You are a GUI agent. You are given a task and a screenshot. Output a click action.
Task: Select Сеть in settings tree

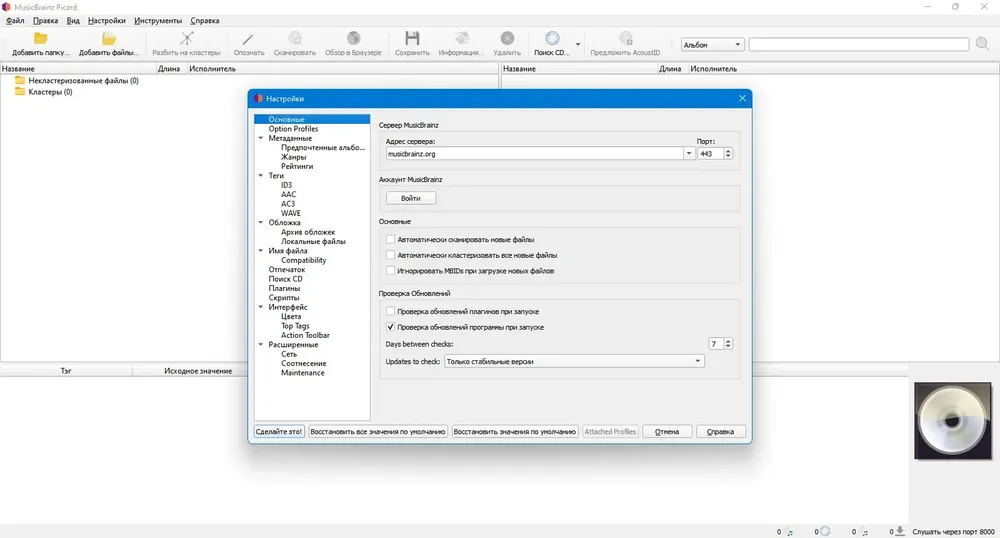click(x=289, y=354)
